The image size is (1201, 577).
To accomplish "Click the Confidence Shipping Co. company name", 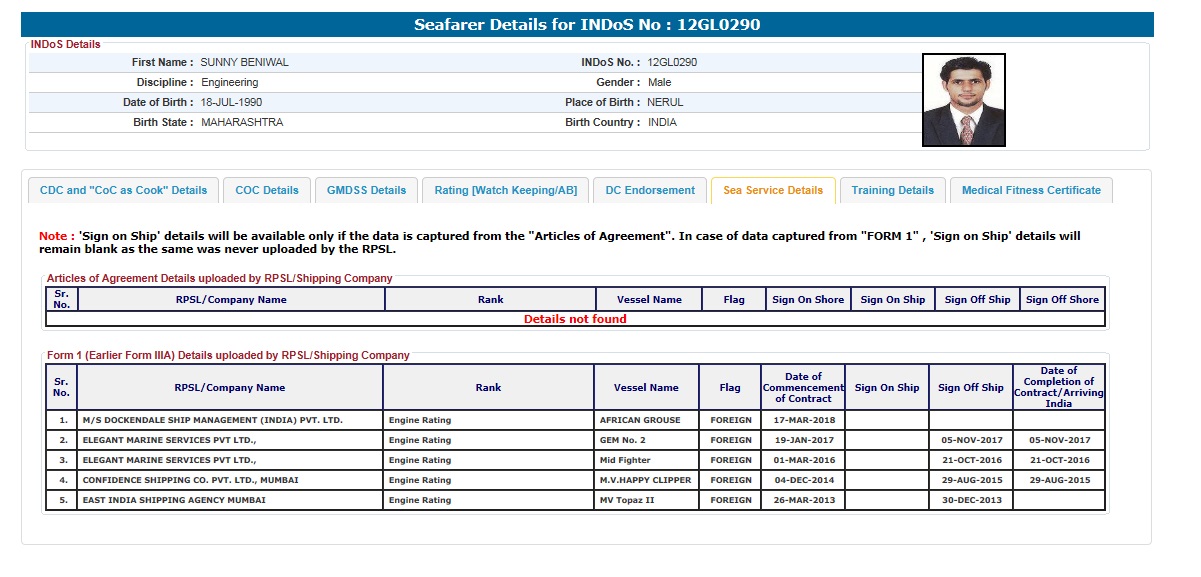I will (x=190, y=480).
